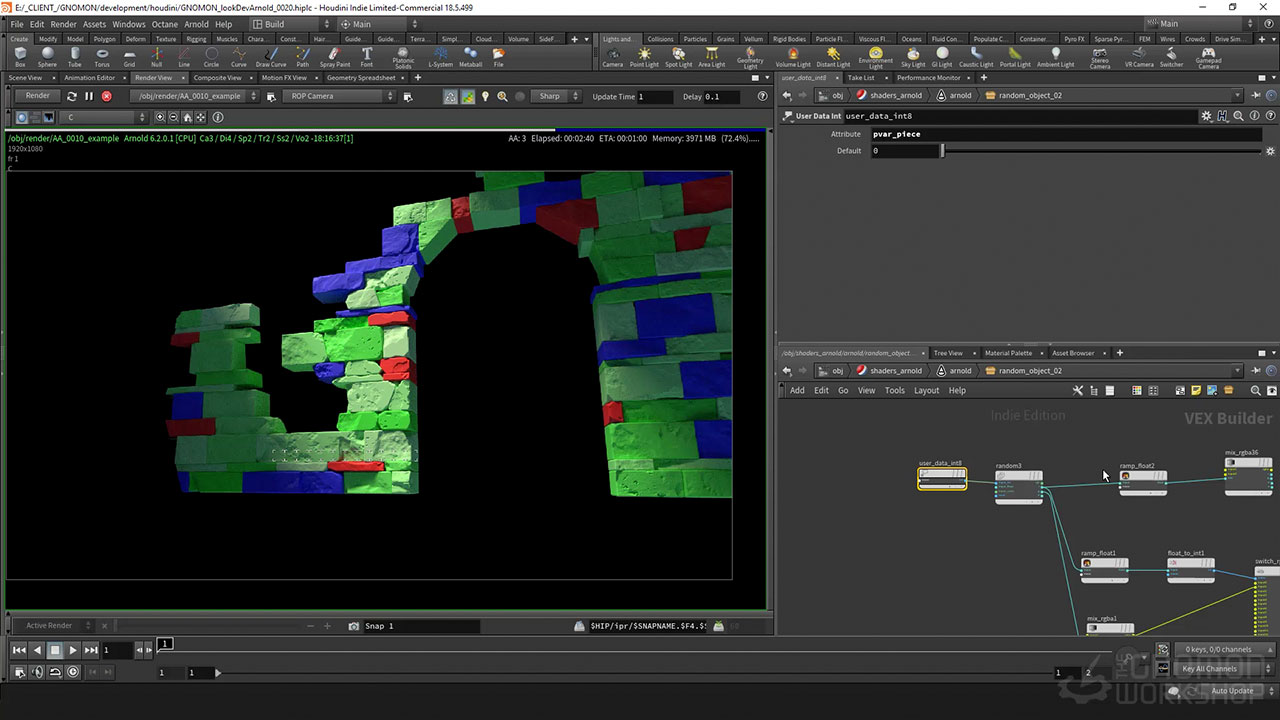Toggle Auto Update mode at bottom right

pos(1232,690)
